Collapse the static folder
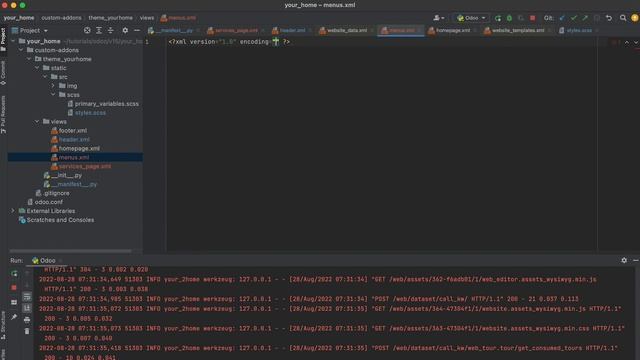 point(37,68)
